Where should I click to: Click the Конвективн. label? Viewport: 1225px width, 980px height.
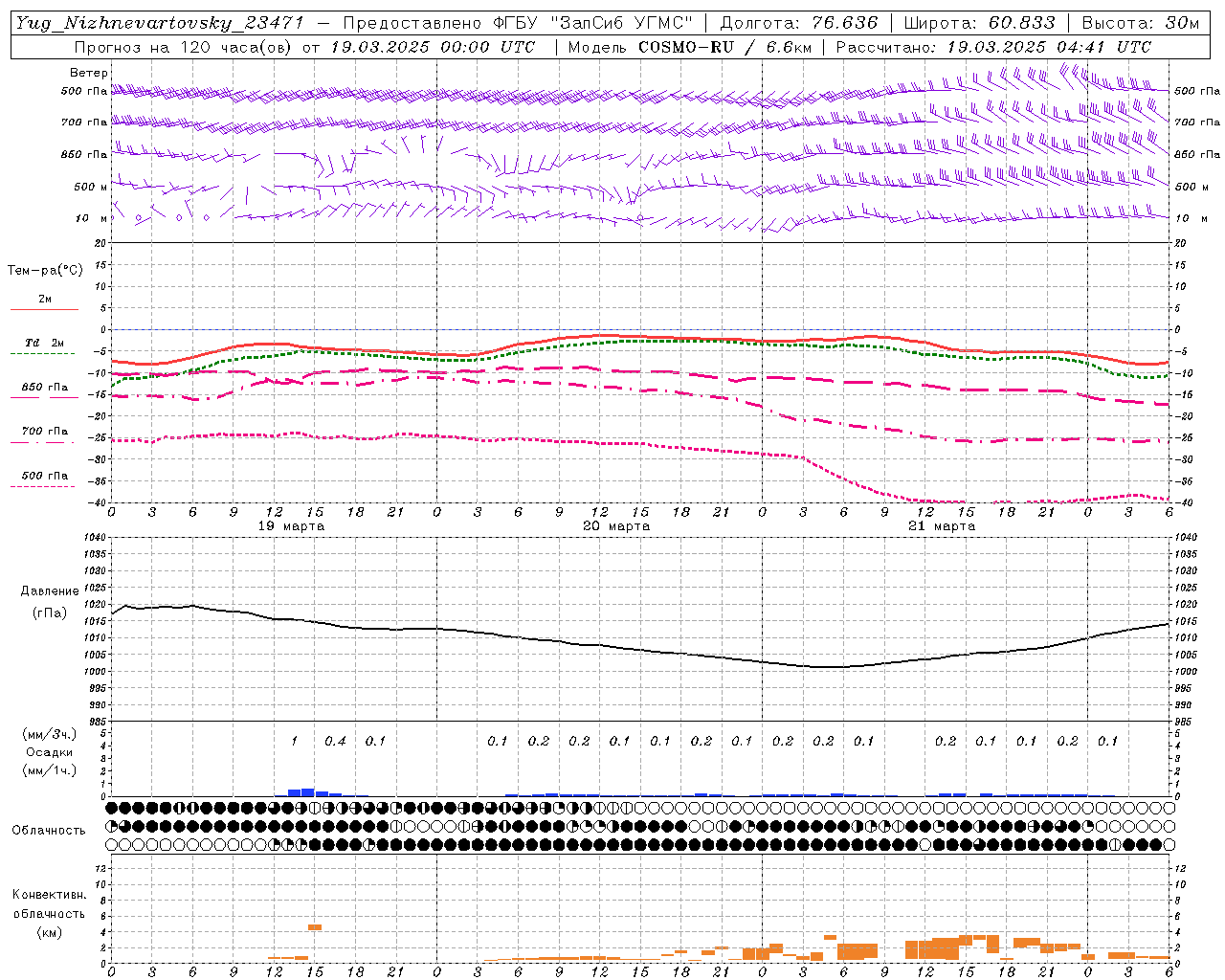[49, 895]
